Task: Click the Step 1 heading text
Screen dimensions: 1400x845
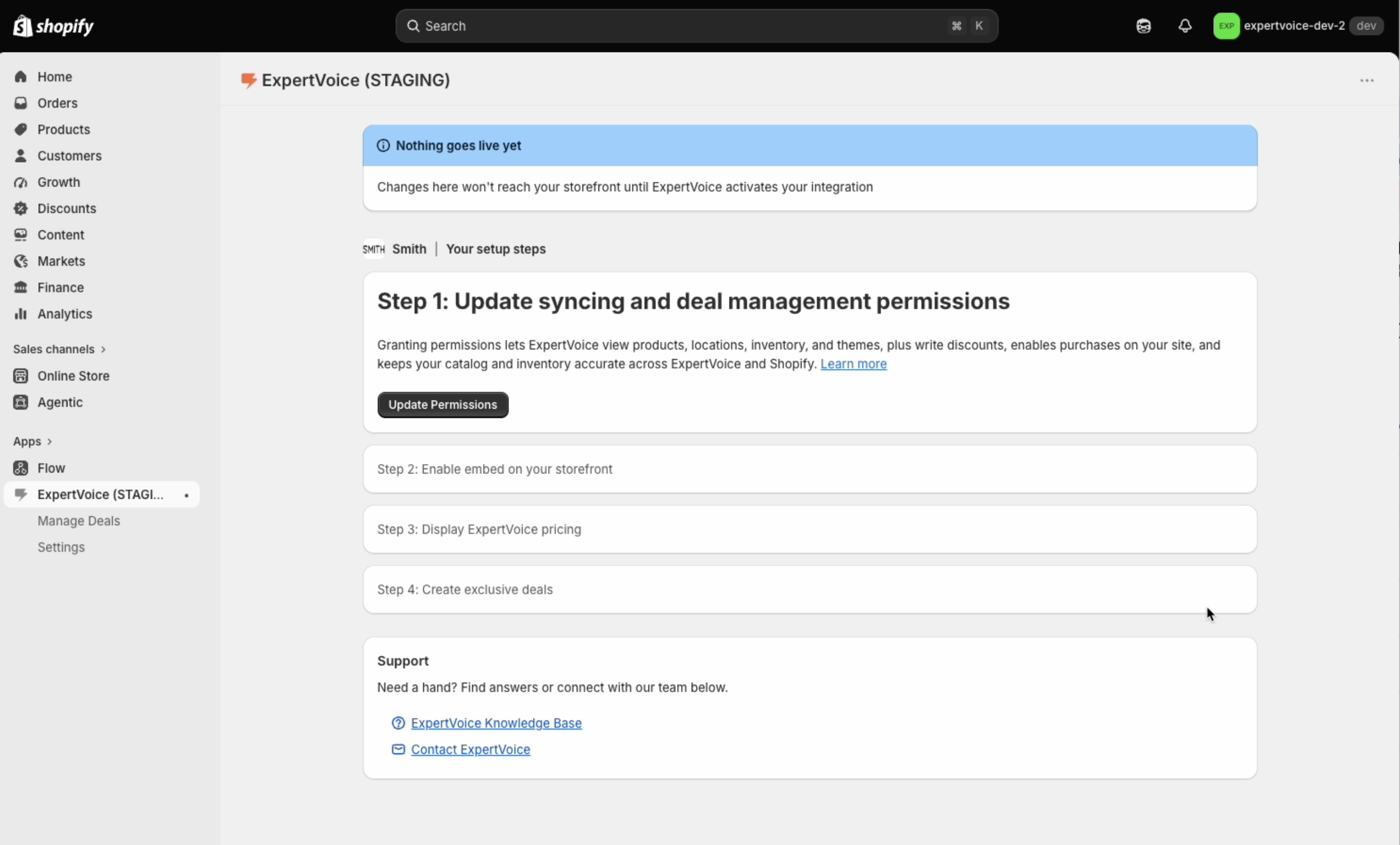Action: coord(693,301)
